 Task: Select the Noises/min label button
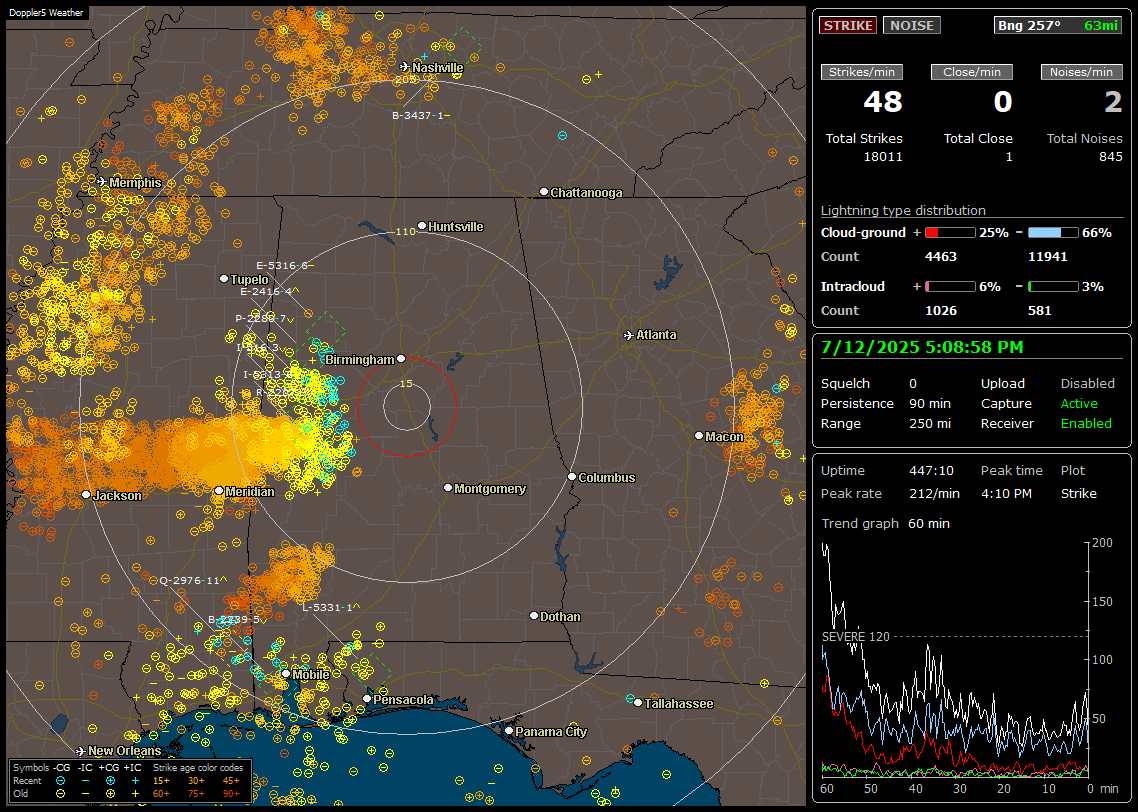[x=1081, y=72]
